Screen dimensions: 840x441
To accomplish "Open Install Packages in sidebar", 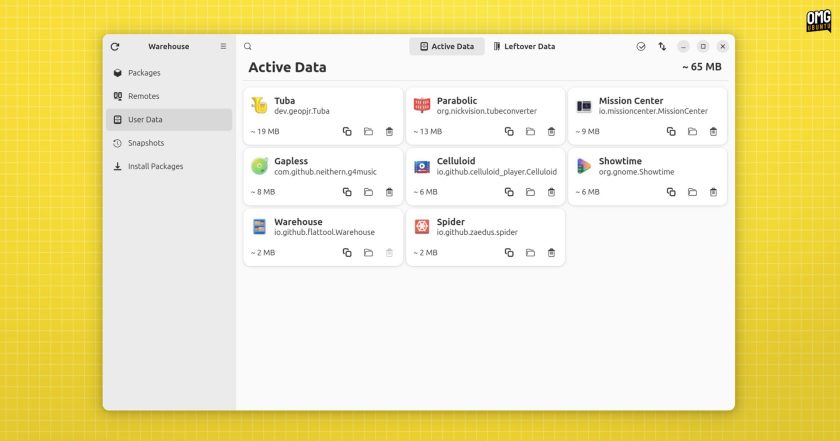I will coord(169,167).
